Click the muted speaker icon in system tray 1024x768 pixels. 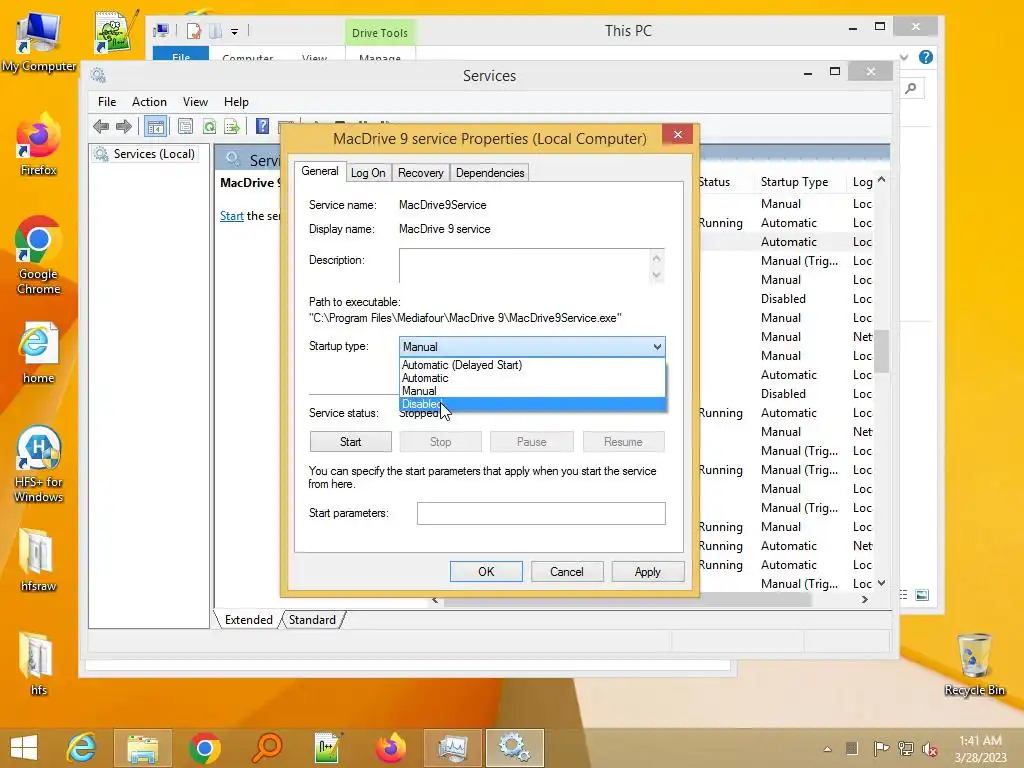tap(930, 748)
